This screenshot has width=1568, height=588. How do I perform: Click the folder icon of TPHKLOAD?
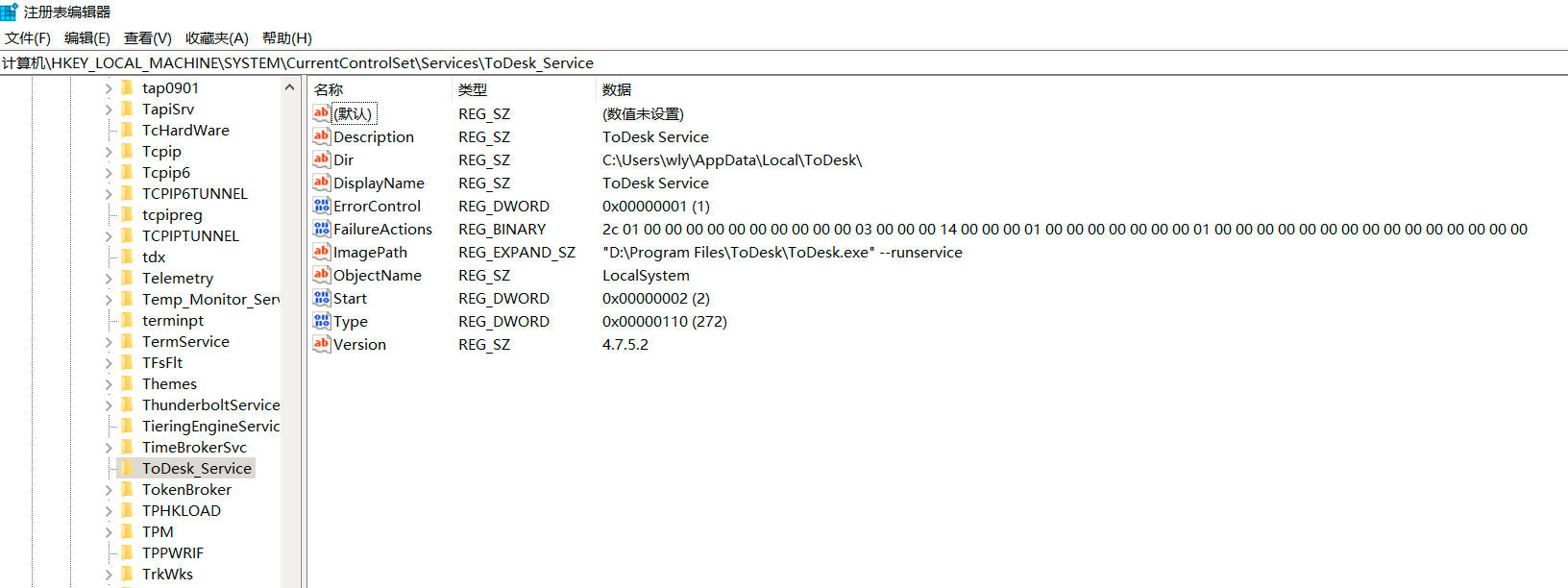point(127,510)
